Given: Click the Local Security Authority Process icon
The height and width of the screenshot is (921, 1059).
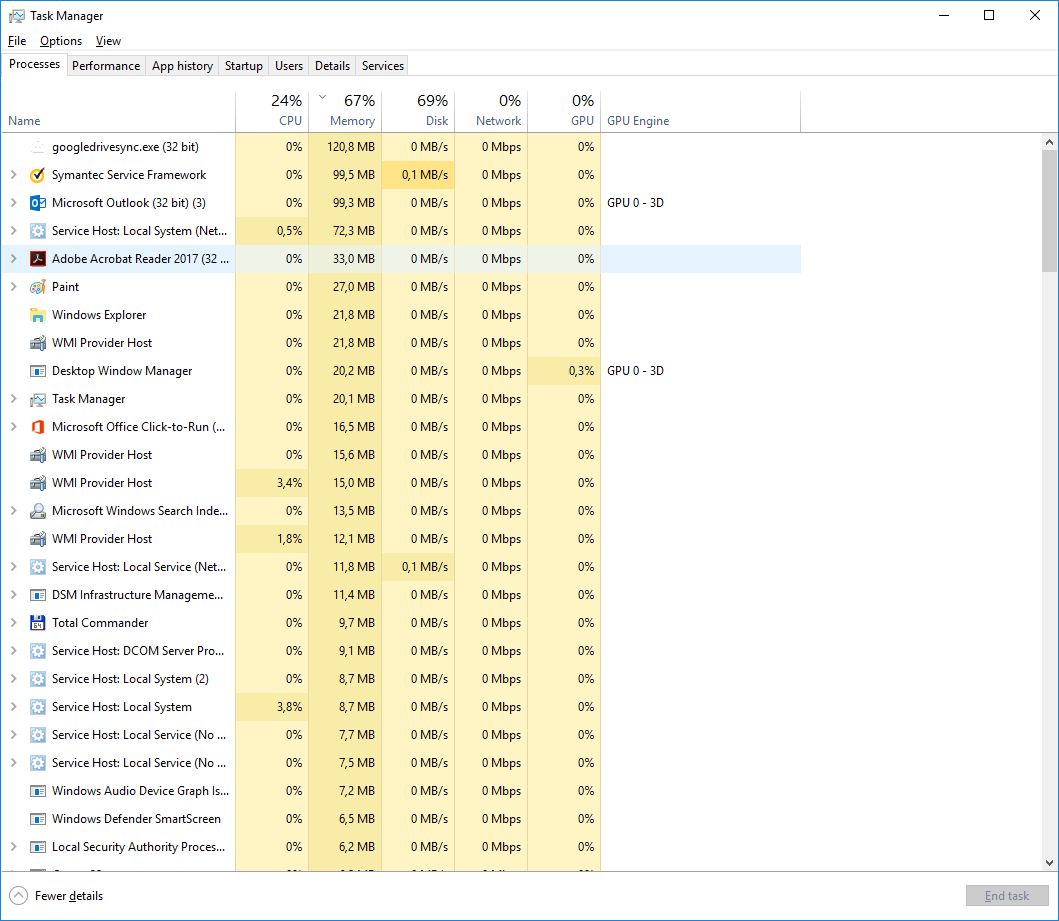Looking at the screenshot, I should (38, 847).
